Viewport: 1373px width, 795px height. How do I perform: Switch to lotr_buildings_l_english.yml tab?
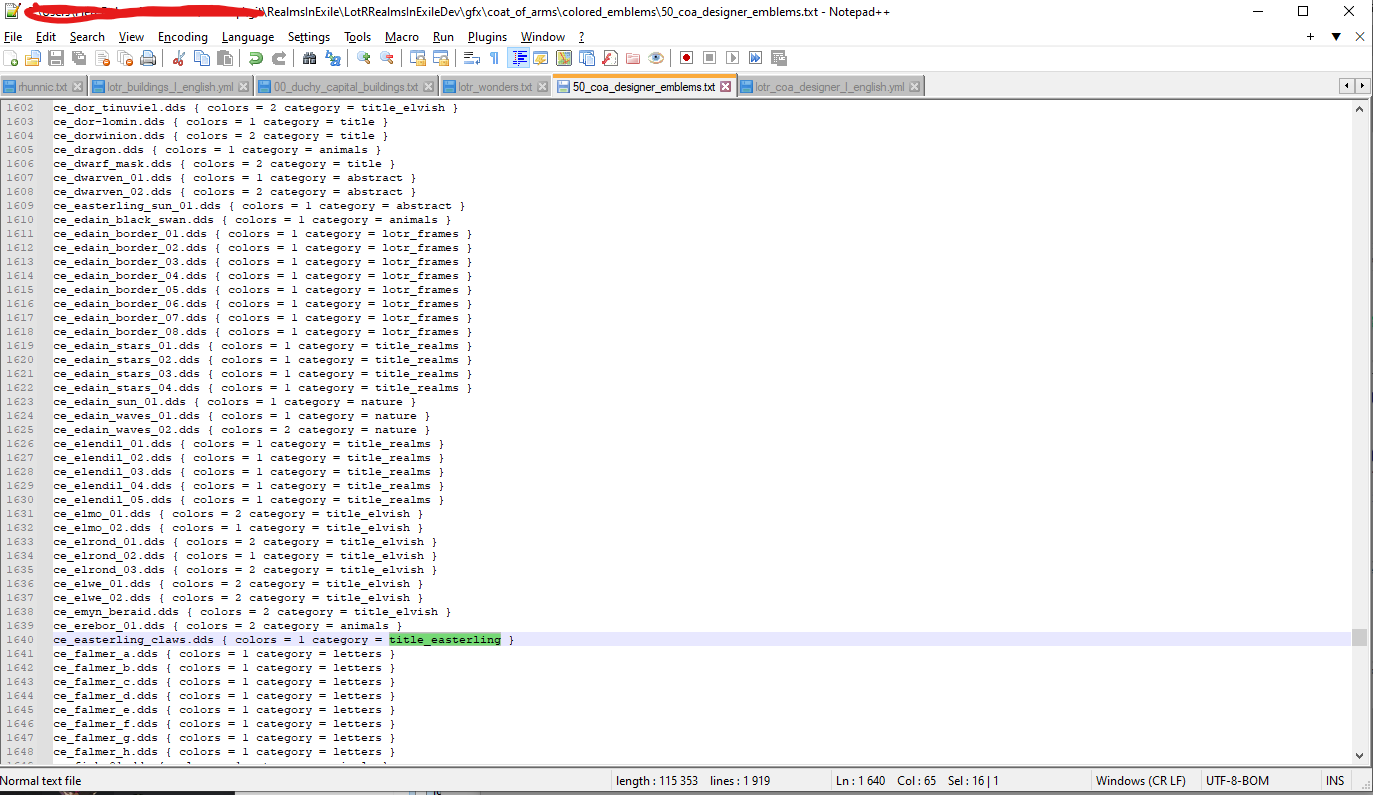[x=170, y=87]
